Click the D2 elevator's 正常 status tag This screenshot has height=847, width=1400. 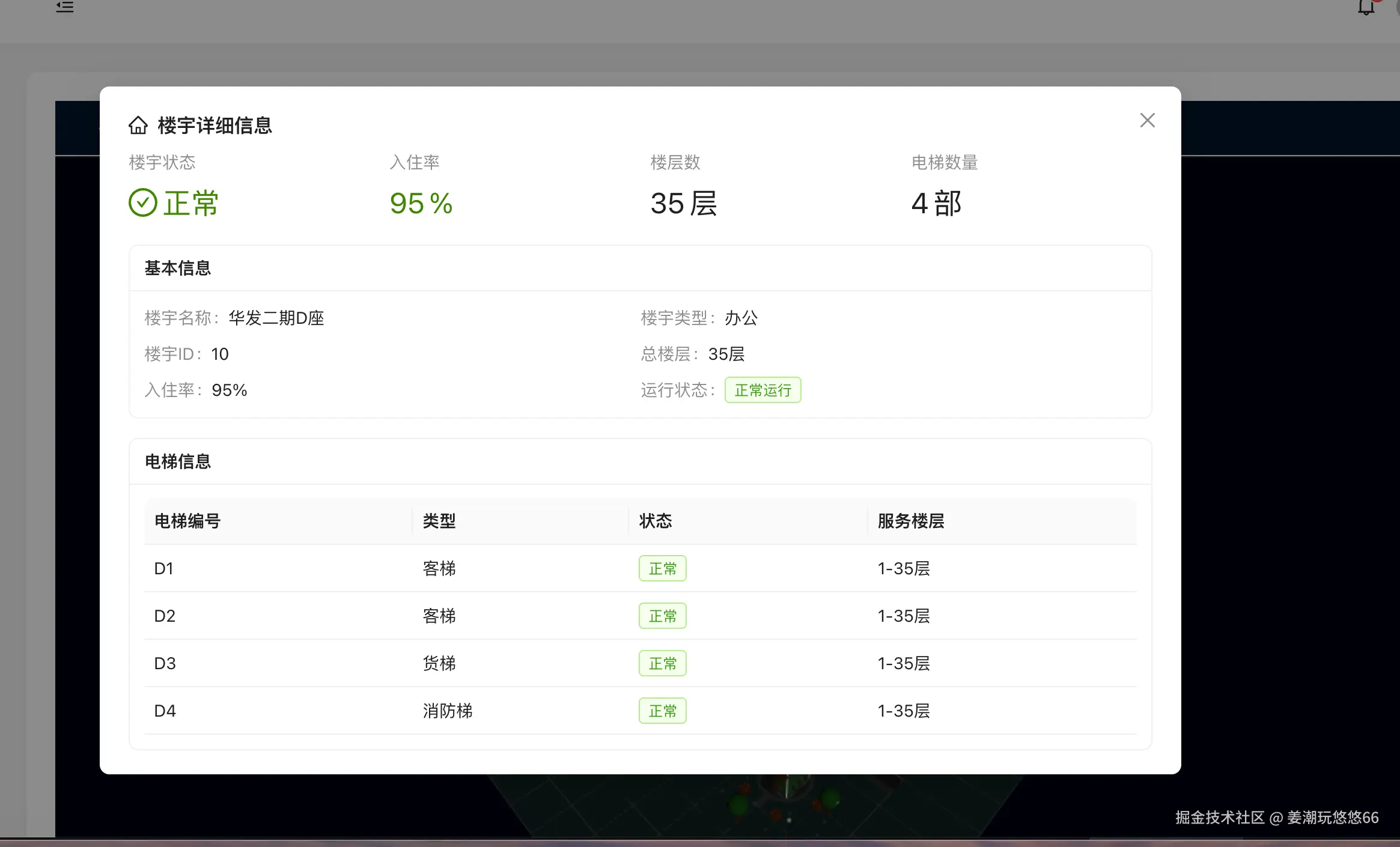click(x=662, y=616)
